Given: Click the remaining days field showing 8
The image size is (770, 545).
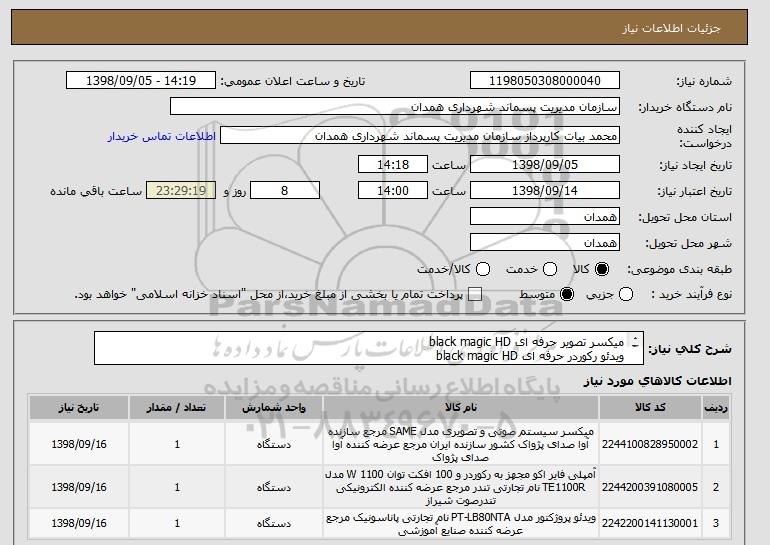Looking at the screenshot, I should pyautogui.click(x=285, y=191).
